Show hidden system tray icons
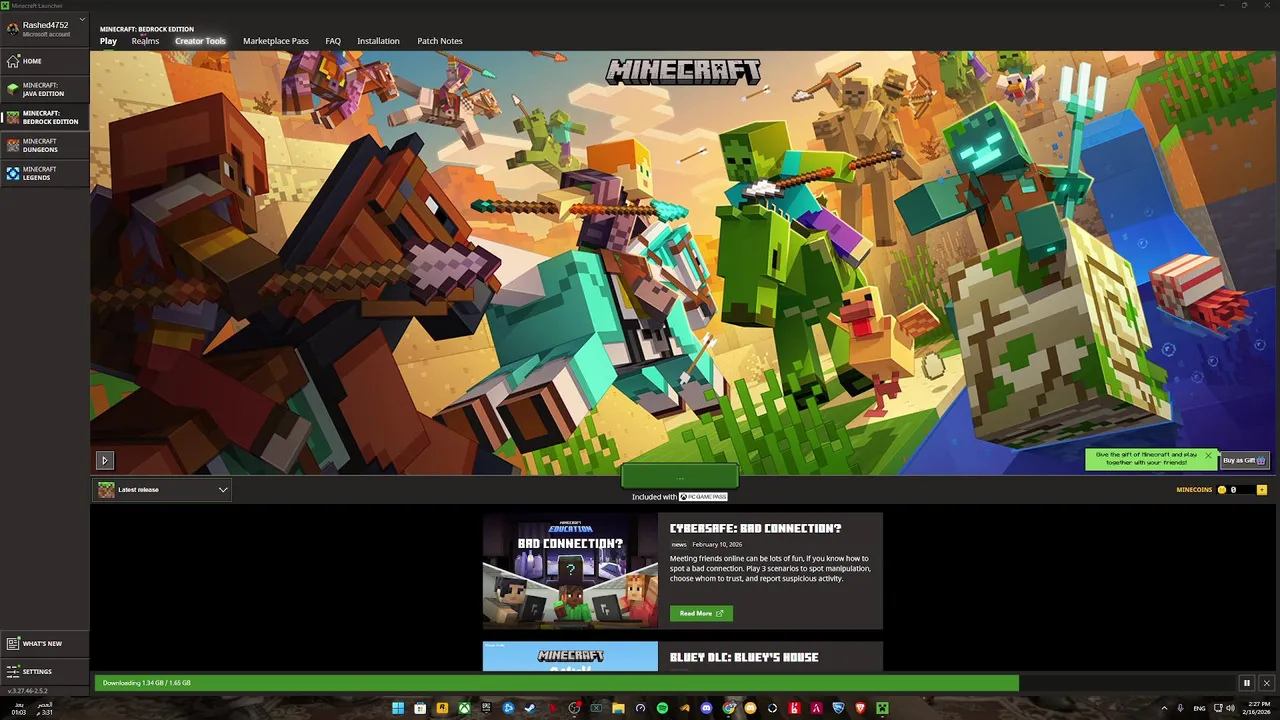Viewport: 1280px width, 720px height. point(1165,708)
